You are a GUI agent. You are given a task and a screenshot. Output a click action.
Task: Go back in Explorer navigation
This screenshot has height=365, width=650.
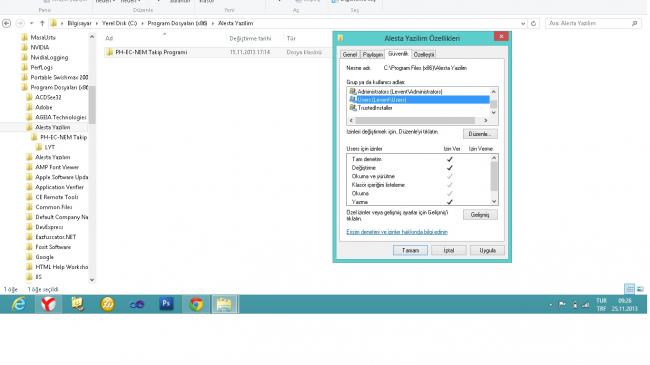coord(7,23)
